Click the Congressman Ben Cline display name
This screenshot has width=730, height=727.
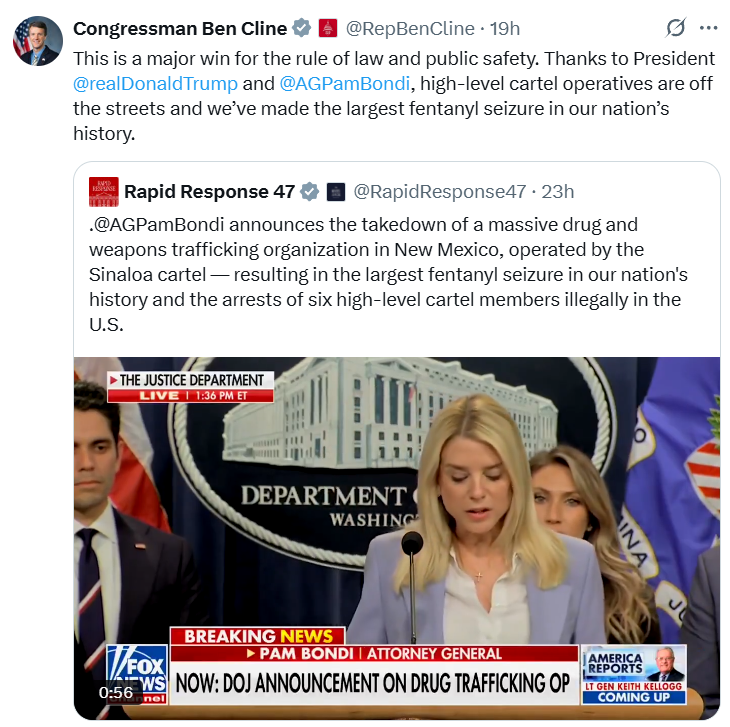[x=180, y=29]
